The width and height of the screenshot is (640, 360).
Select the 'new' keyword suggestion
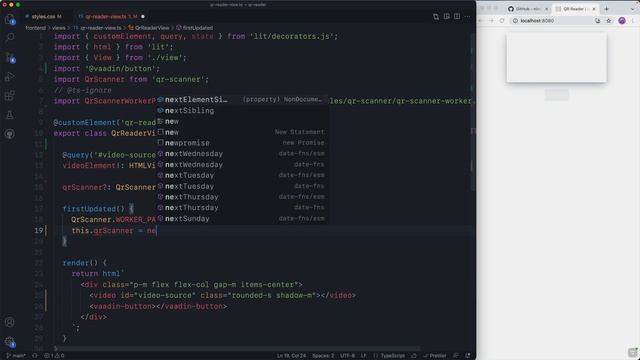click(242, 121)
